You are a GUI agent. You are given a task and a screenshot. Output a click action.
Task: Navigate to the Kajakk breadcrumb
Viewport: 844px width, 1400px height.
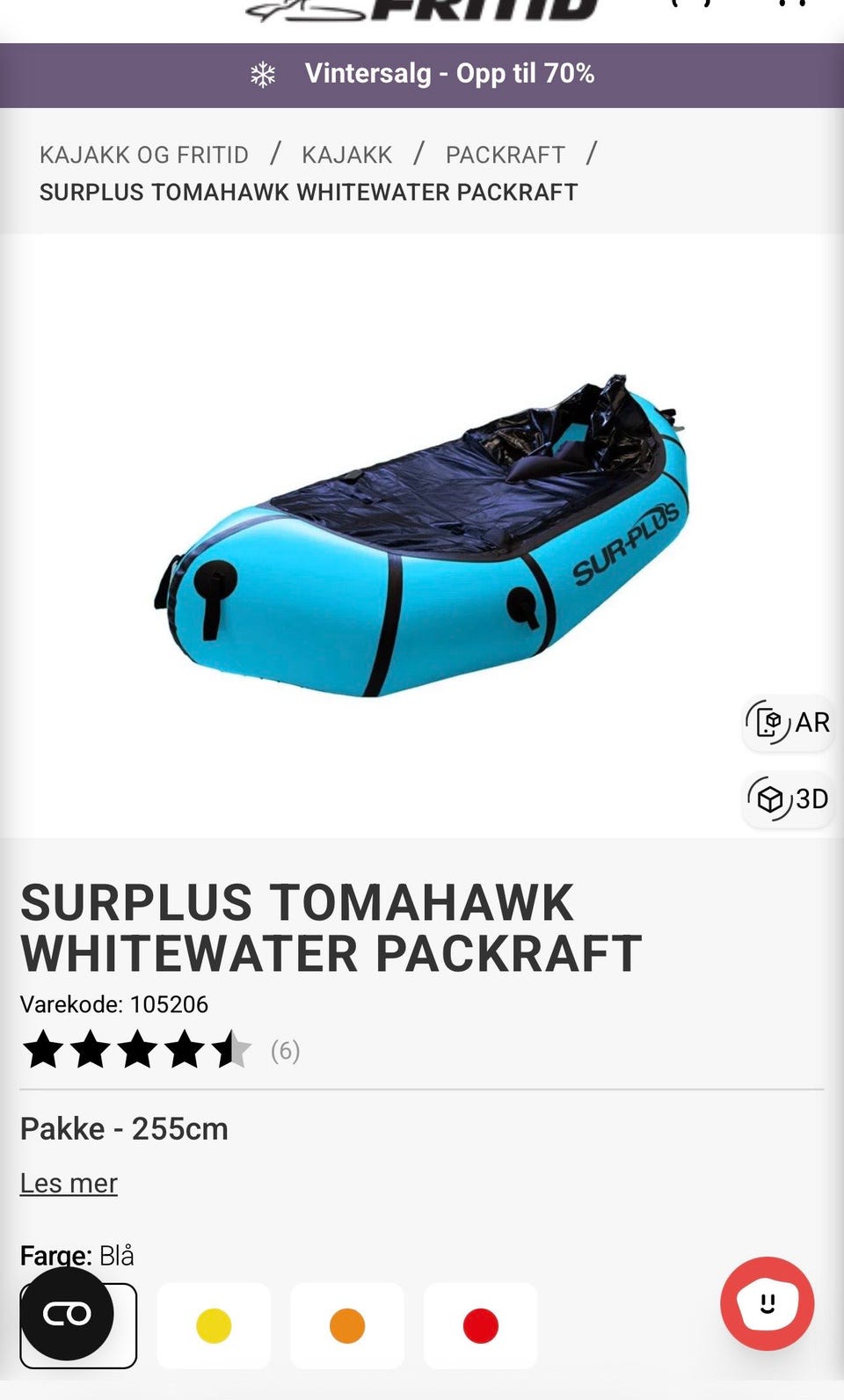tap(347, 155)
